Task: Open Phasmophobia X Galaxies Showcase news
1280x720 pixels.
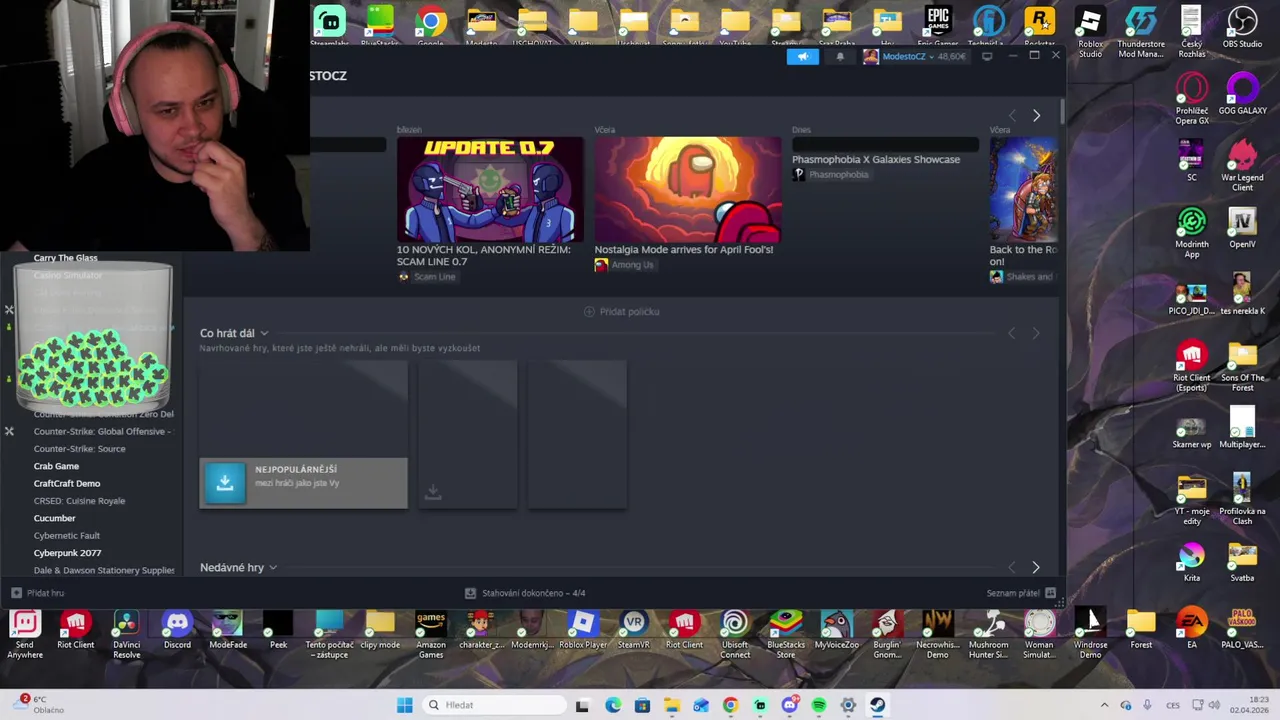Action: coord(876,159)
